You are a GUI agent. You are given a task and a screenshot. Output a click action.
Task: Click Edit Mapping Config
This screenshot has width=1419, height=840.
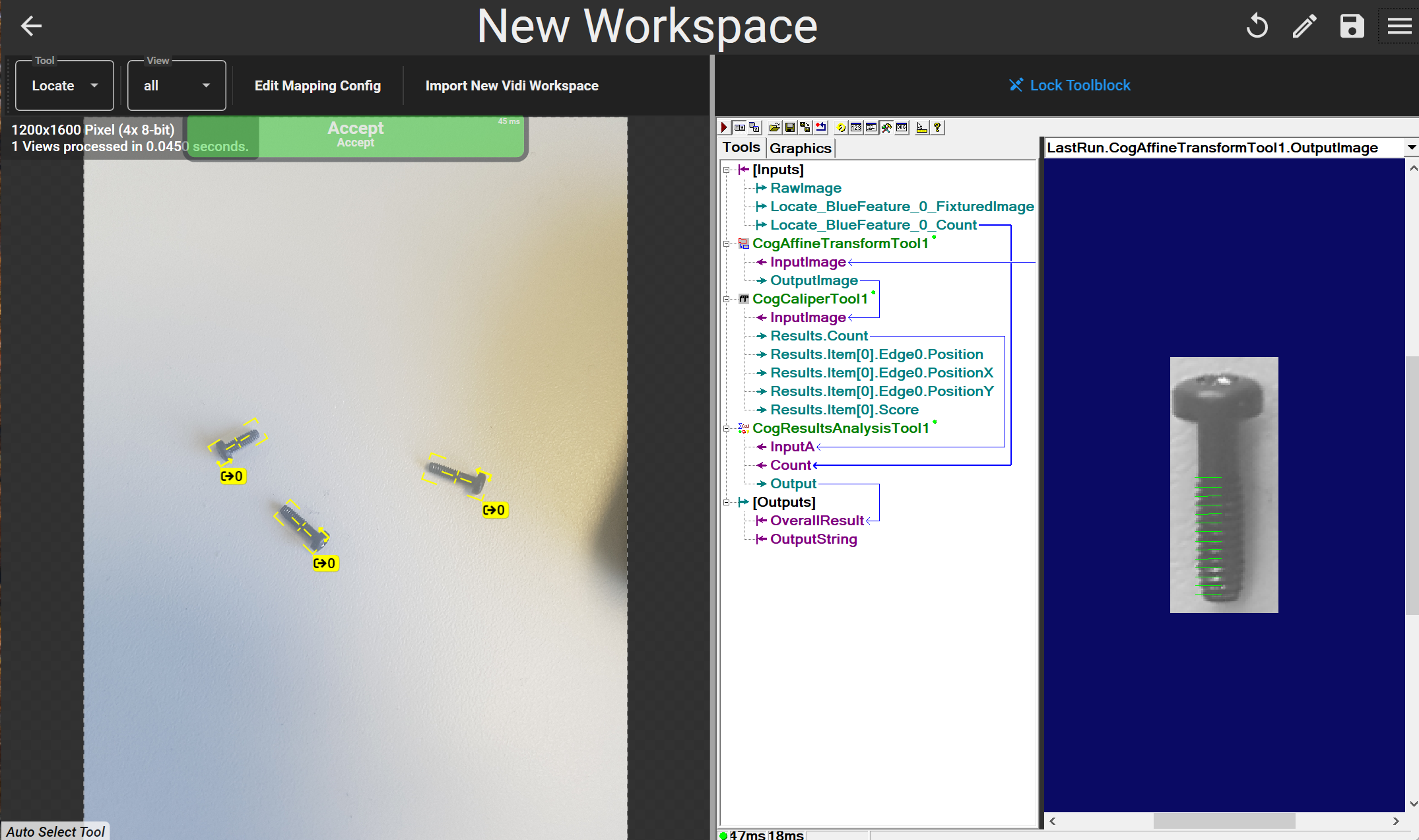[x=317, y=86]
